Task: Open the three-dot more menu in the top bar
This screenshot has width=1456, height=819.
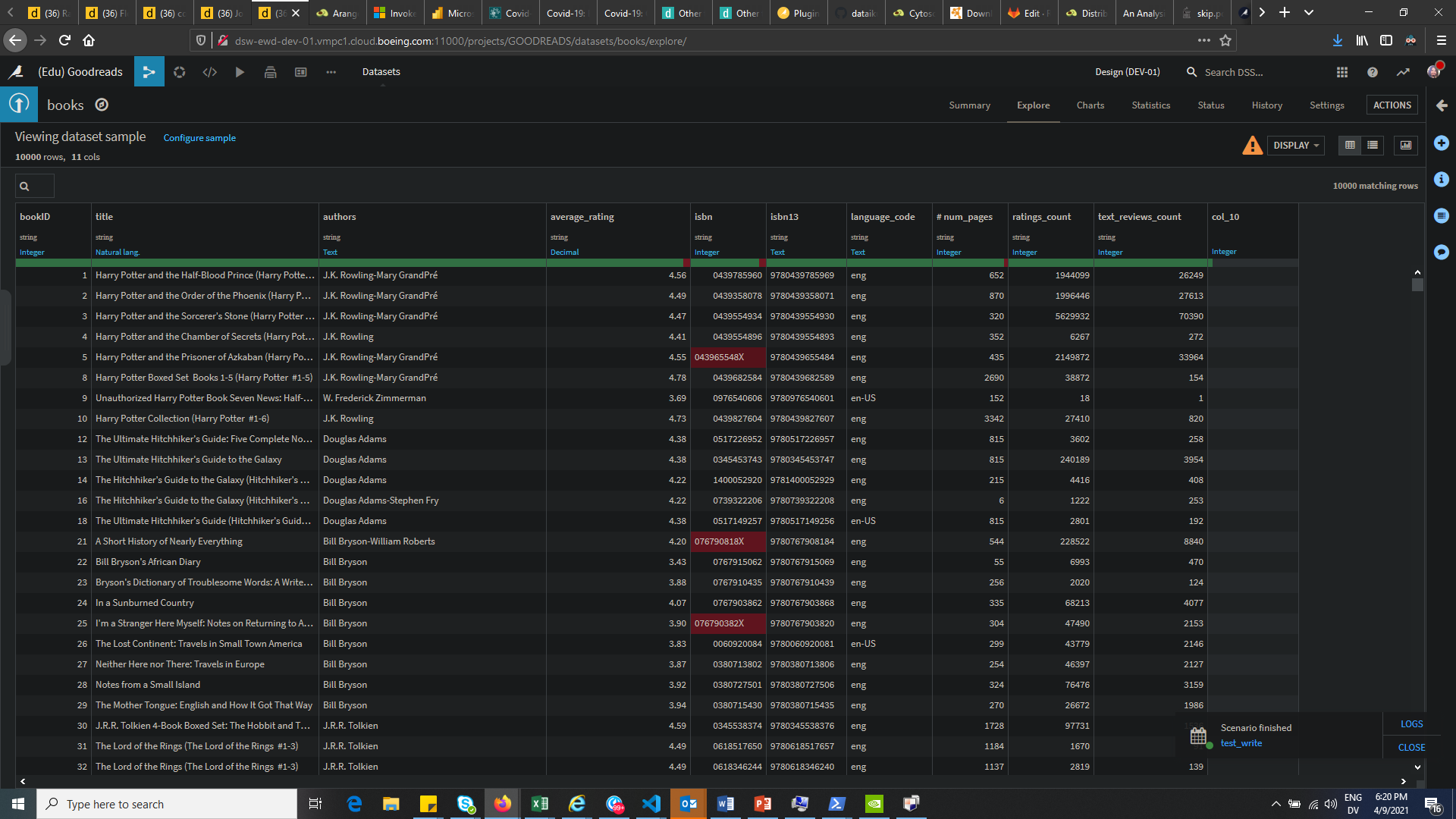Action: 331,71
